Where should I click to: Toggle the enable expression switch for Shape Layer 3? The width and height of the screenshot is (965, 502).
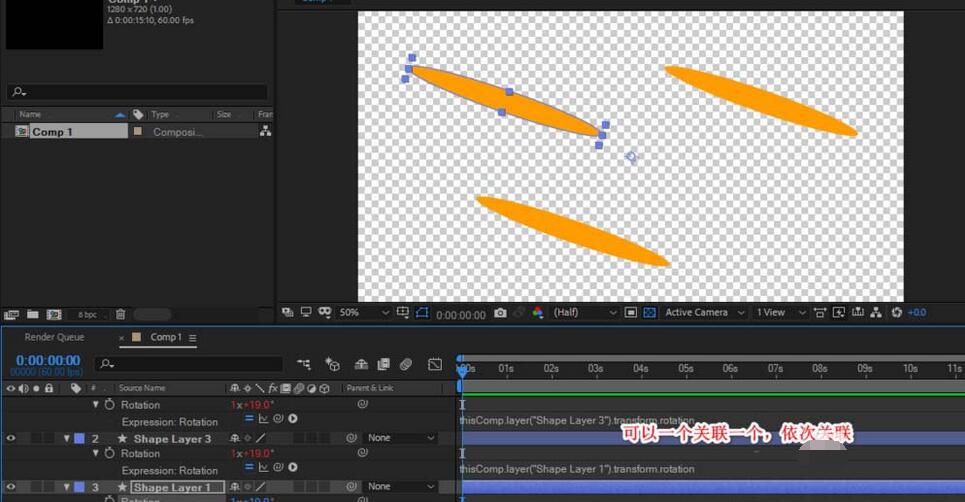tap(250, 469)
